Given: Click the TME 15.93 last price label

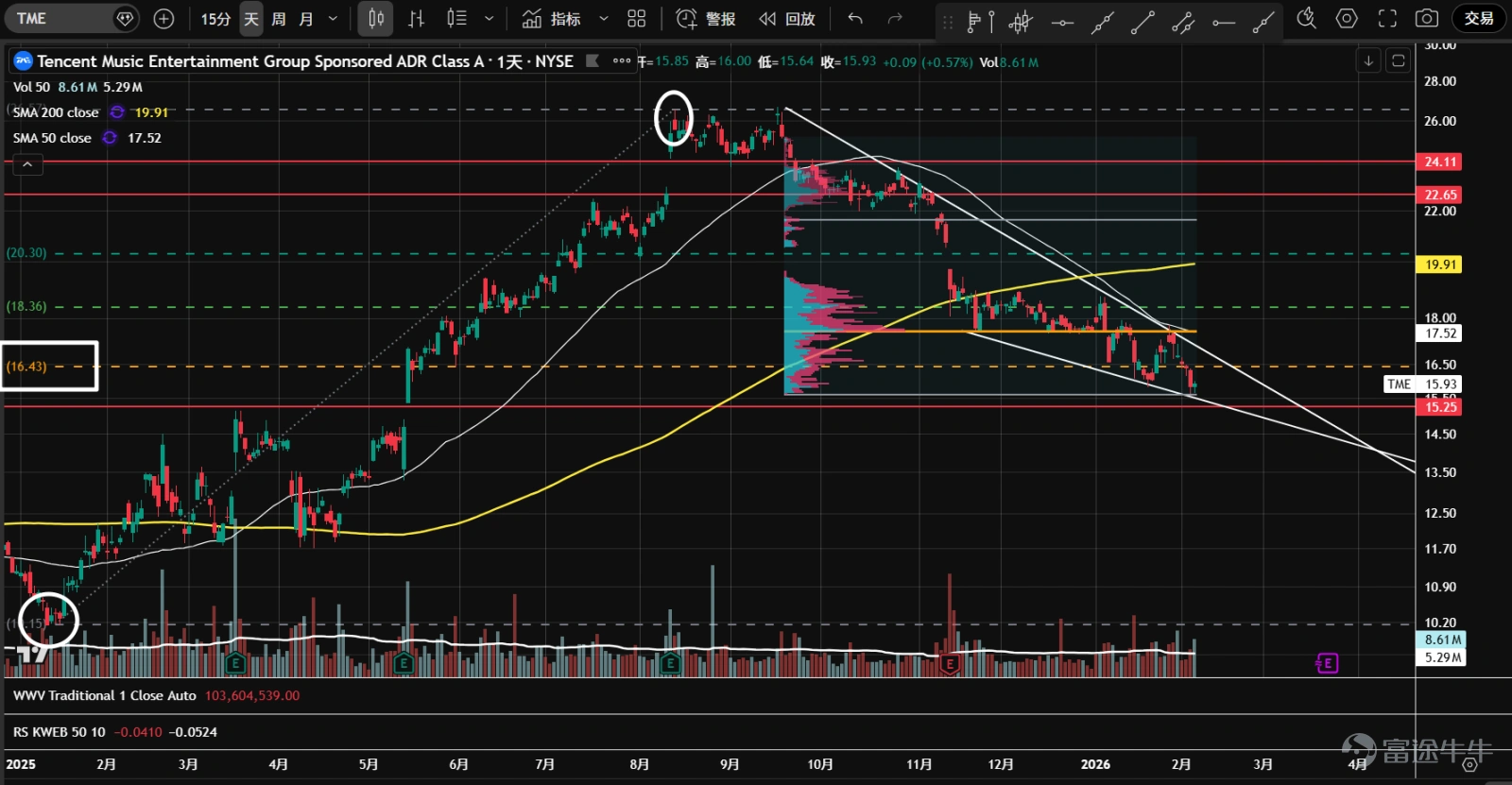Looking at the screenshot, I should click(x=1422, y=384).
